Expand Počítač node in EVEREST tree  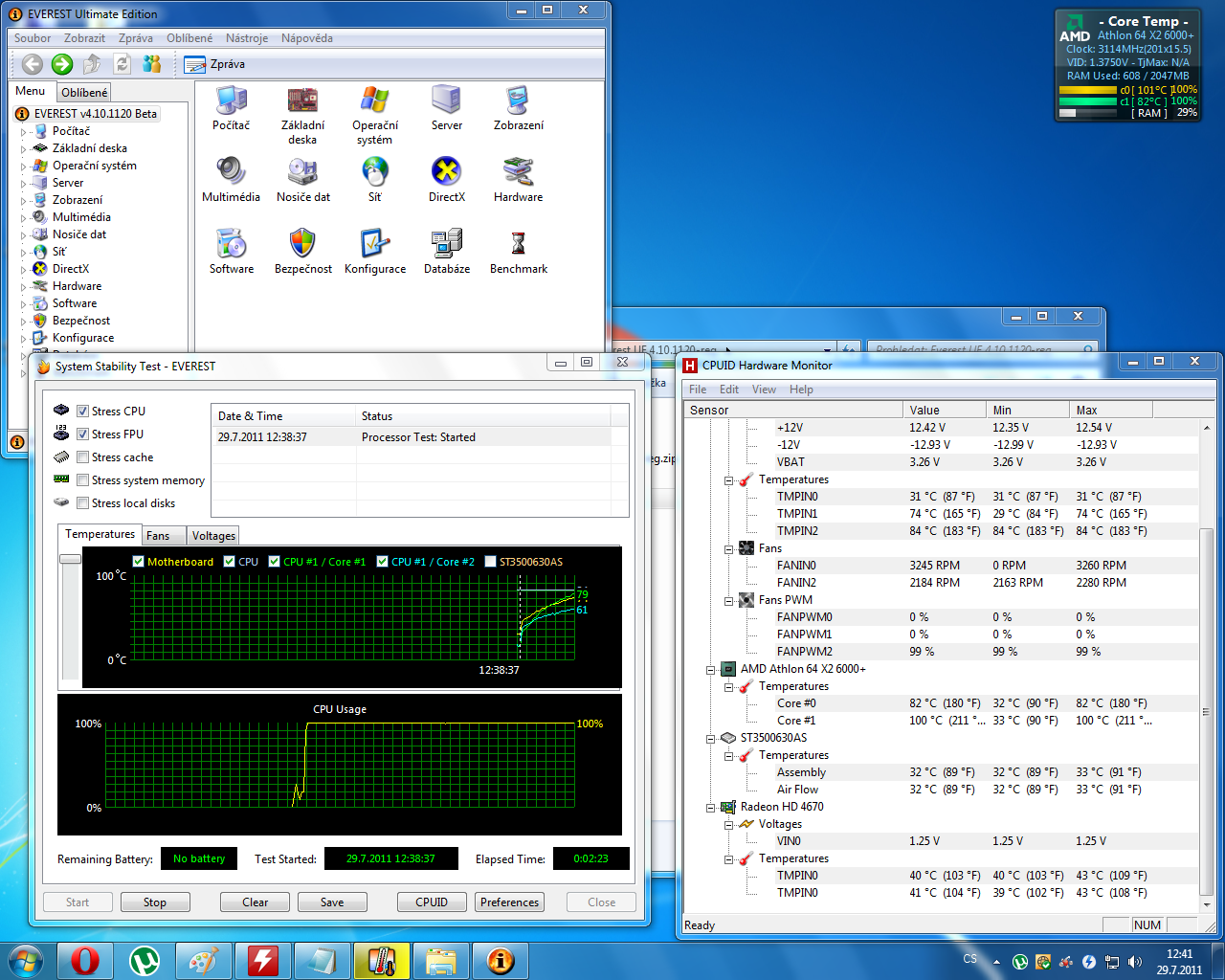pyautogui.click(x=24, y=131)
